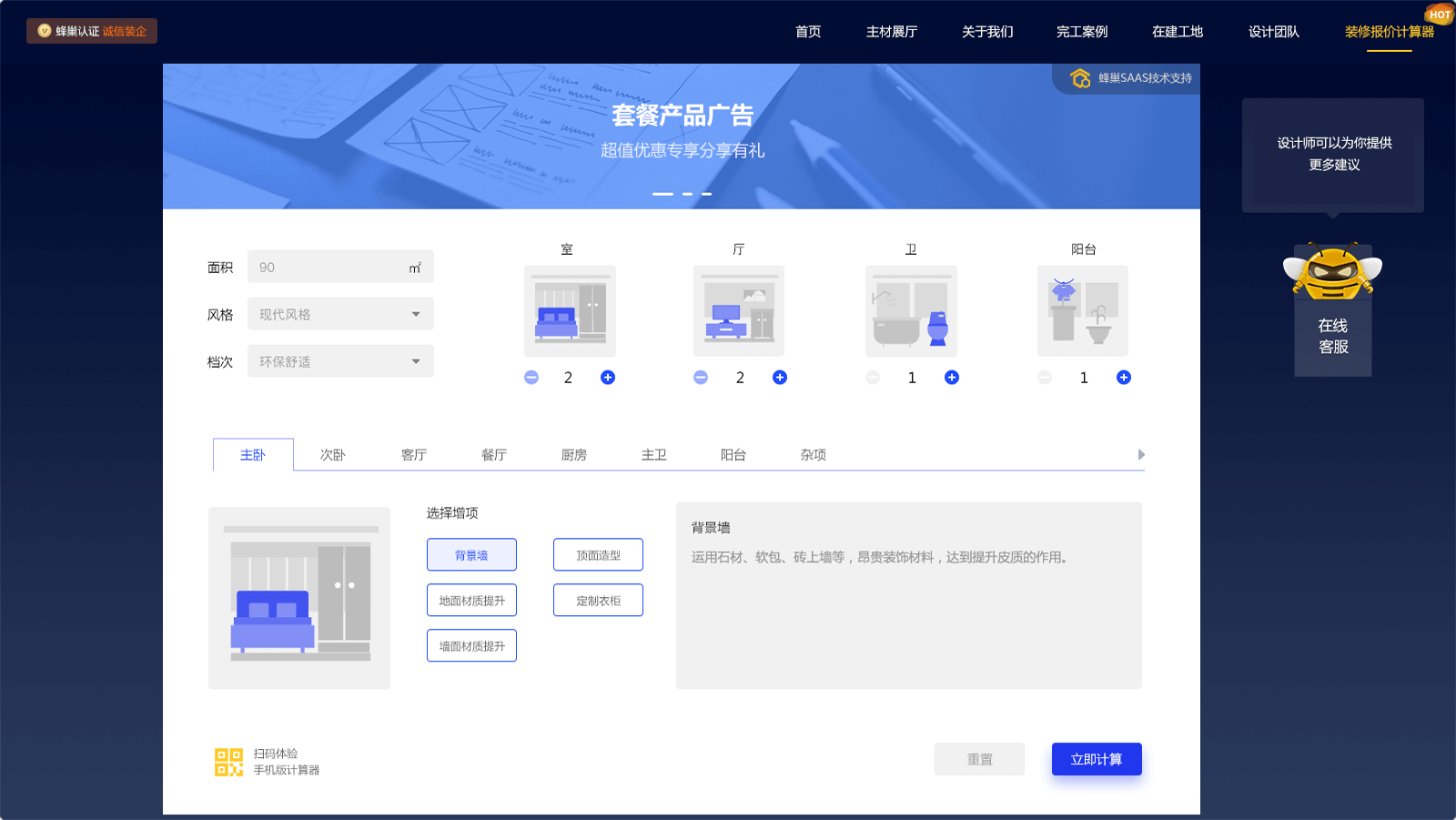The height and width of the screenshot is (820, 1456).
Task: Click the 重置 reset button
Action: tap(979, 759)
